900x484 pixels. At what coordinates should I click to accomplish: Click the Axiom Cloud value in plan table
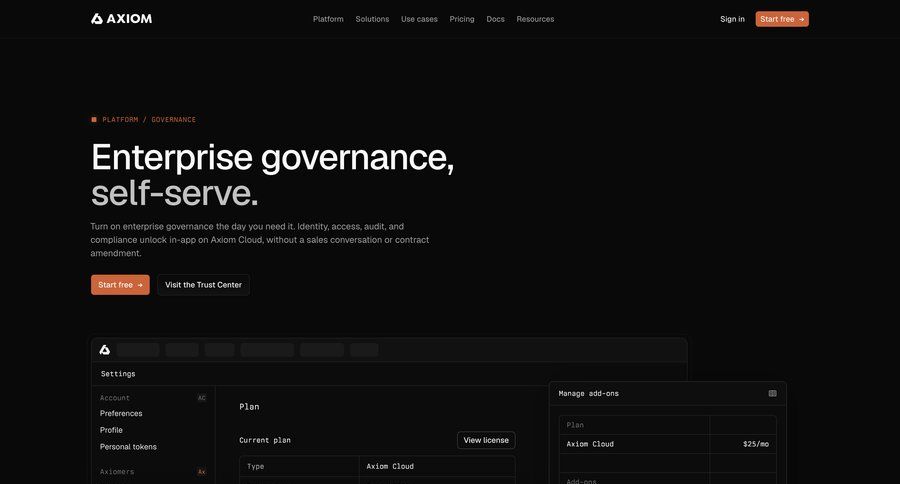(390, 466)
